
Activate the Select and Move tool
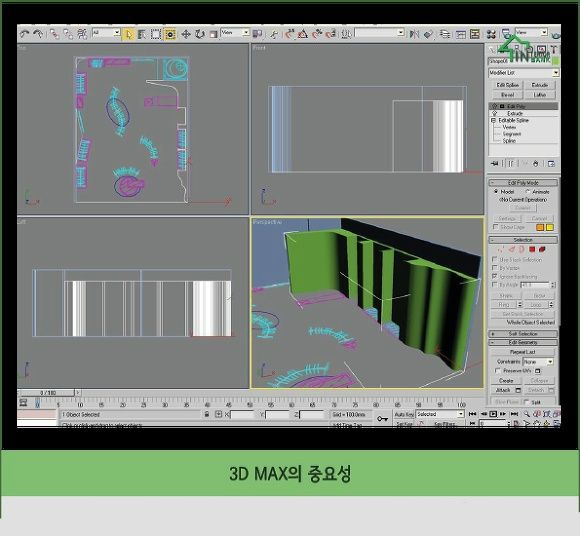pyautogui.click(x=186, y=34)
